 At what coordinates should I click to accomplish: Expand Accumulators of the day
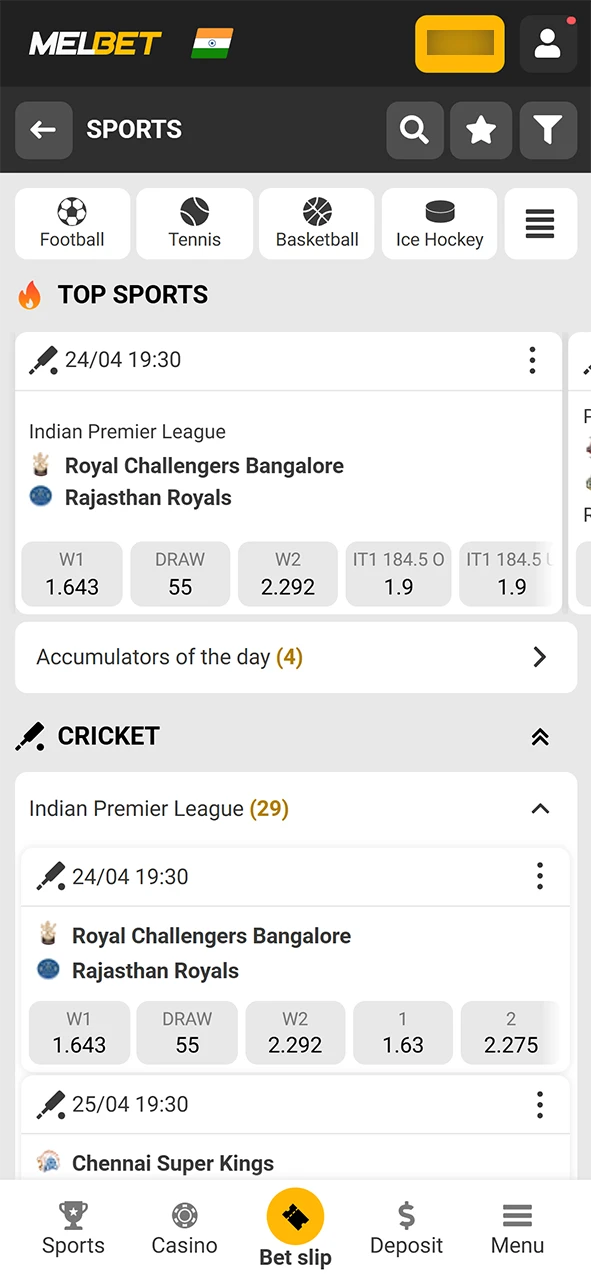(295, 657)
